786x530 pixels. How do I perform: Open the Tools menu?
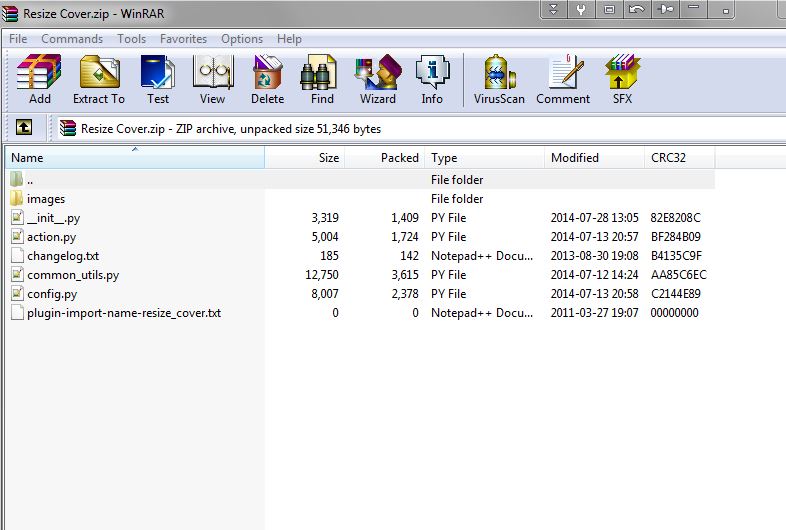131,39
